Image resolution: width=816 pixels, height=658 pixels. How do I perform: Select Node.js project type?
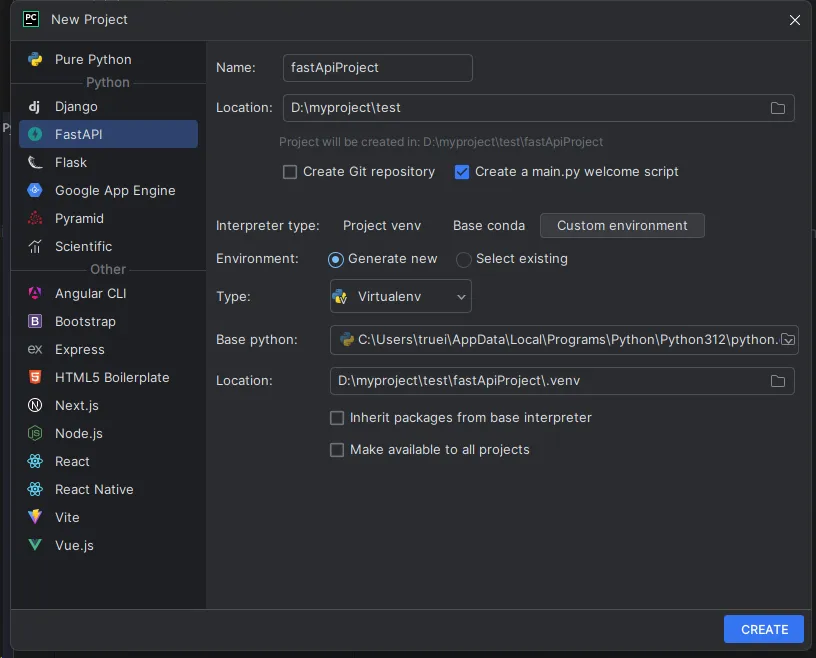coord(108,433)
